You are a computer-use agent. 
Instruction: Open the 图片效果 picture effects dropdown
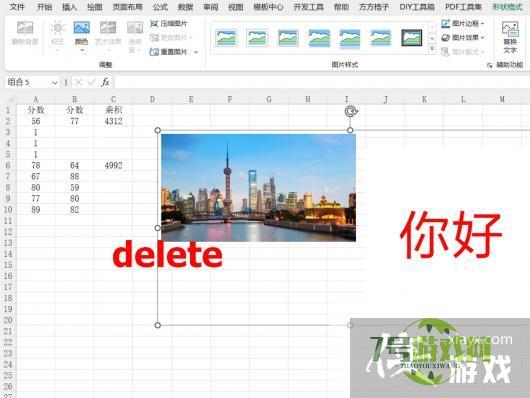coord(463,38)
